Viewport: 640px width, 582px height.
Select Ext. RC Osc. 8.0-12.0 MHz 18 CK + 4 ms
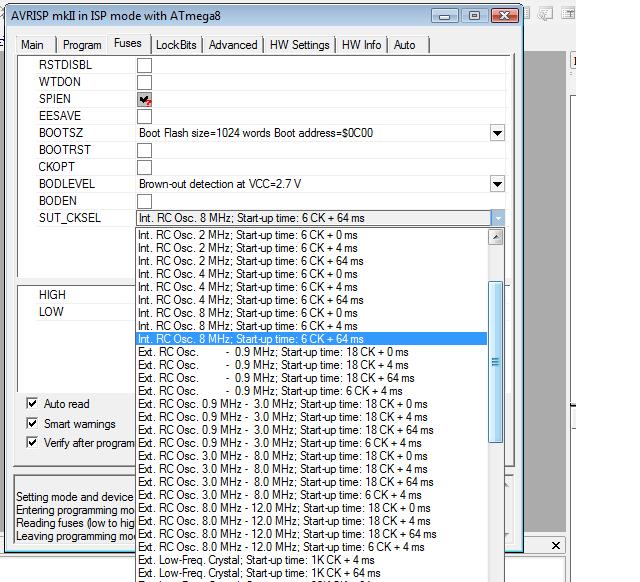click(x=311, y=521)
